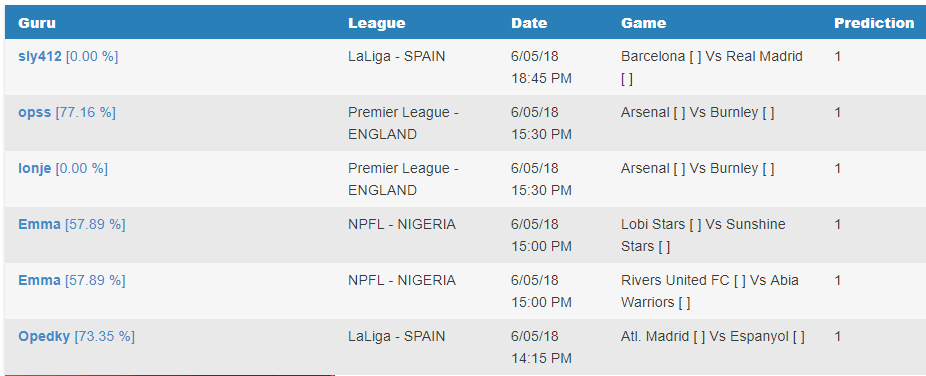Click the Prediction column header

[874, 23]
